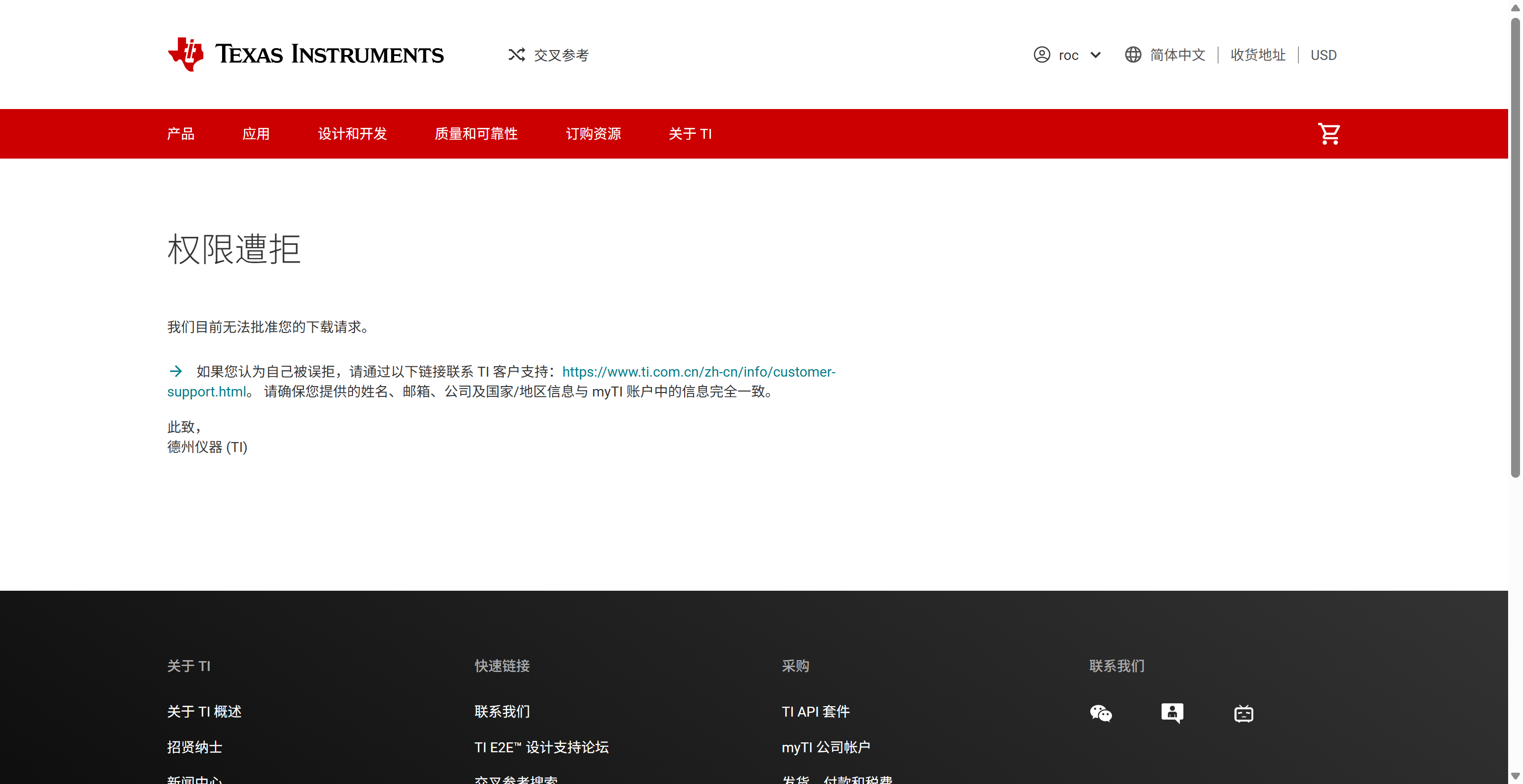The width and height of the screenshot is (1523, 784).
Task: Open 招贤纳士 careers footer link
Action: click(194, 747)
